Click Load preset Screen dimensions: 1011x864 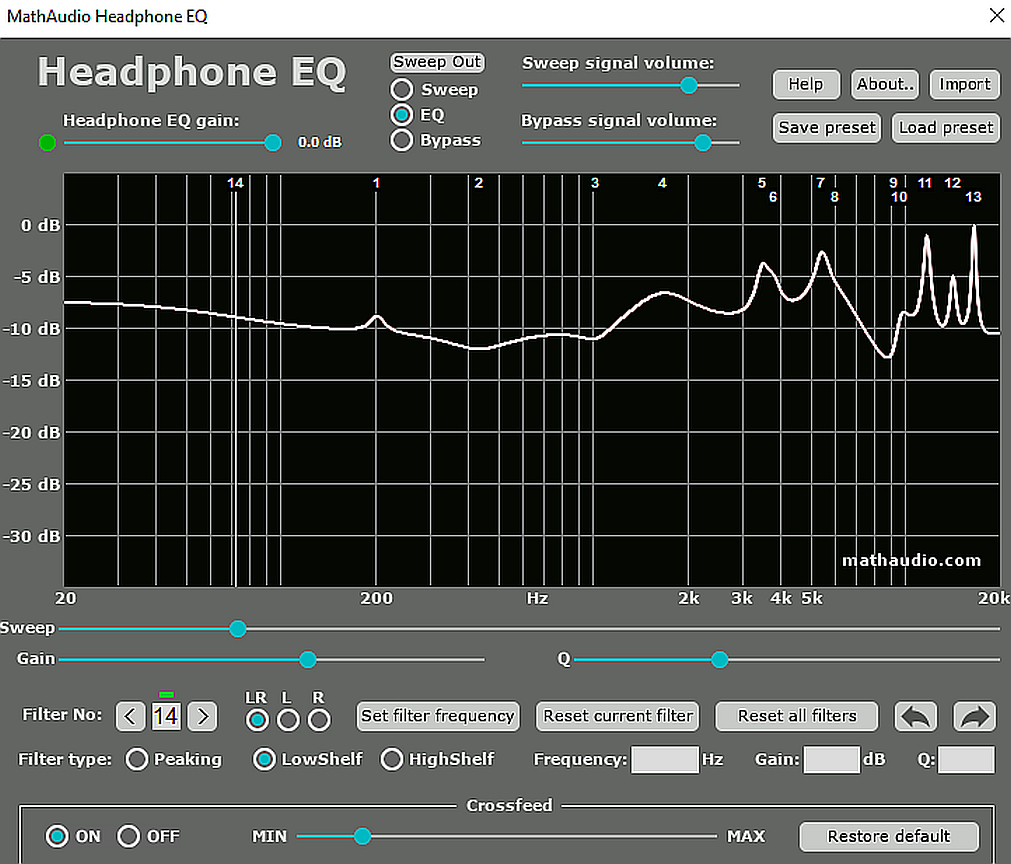(946, 128)
